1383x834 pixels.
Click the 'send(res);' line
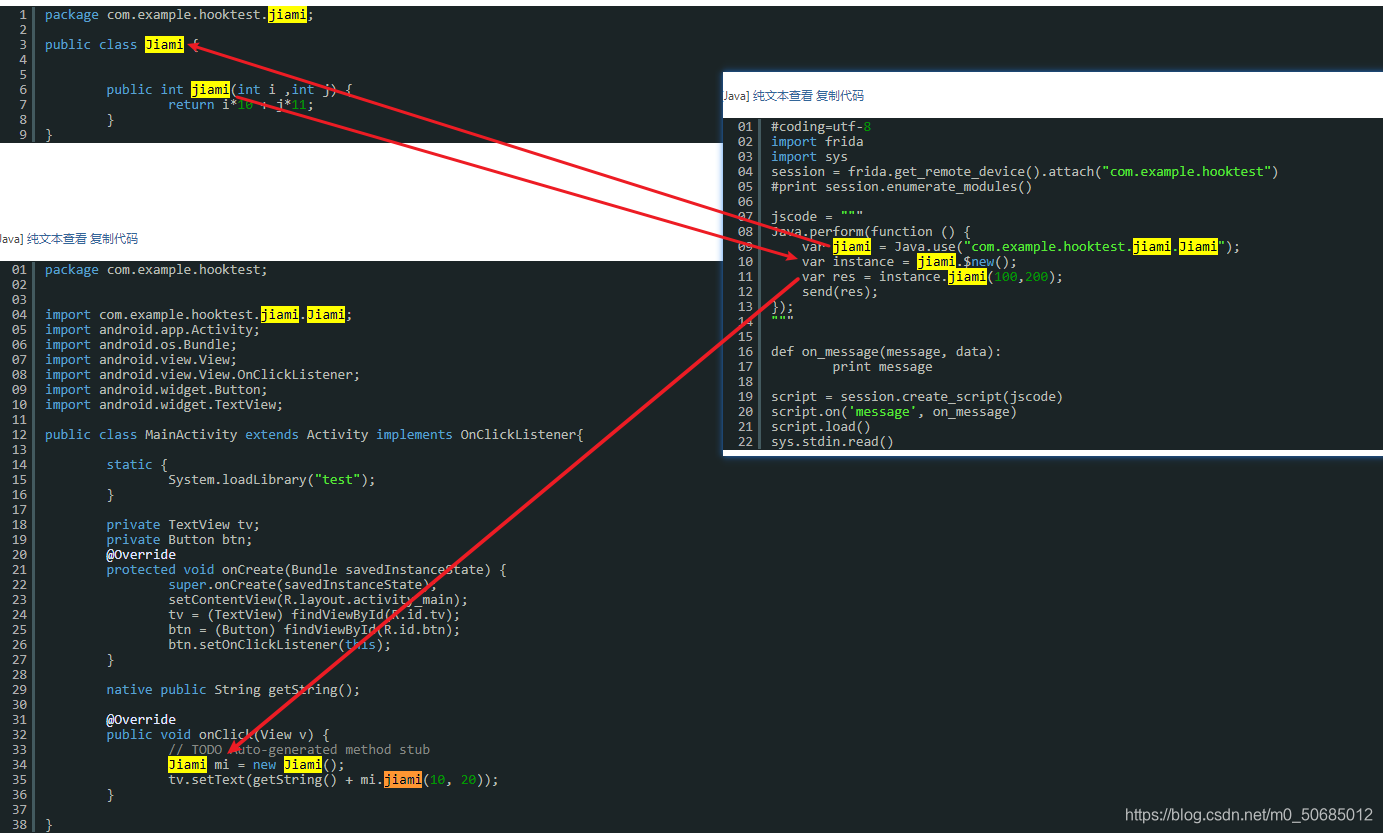click(x=840, y=292)
